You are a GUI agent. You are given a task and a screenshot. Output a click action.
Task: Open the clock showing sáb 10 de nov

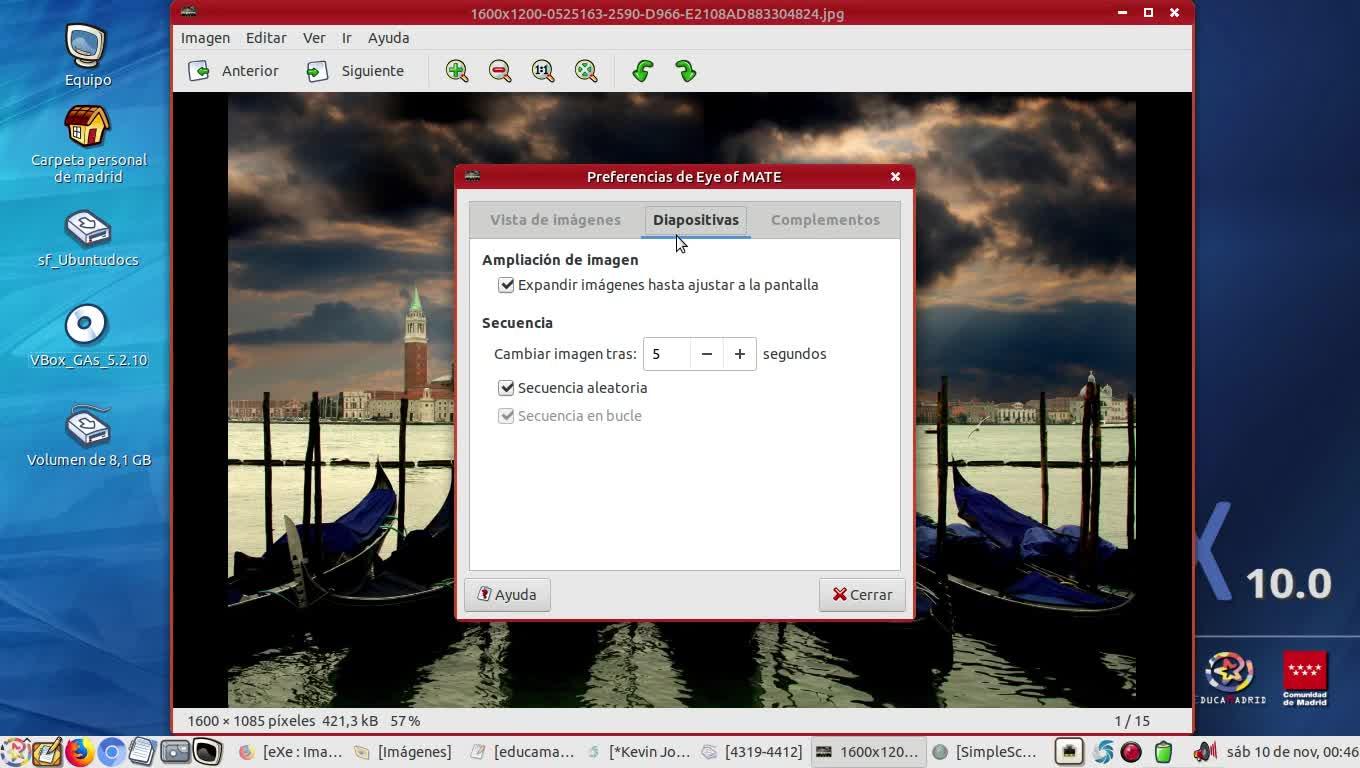(x=1292, y=752)
